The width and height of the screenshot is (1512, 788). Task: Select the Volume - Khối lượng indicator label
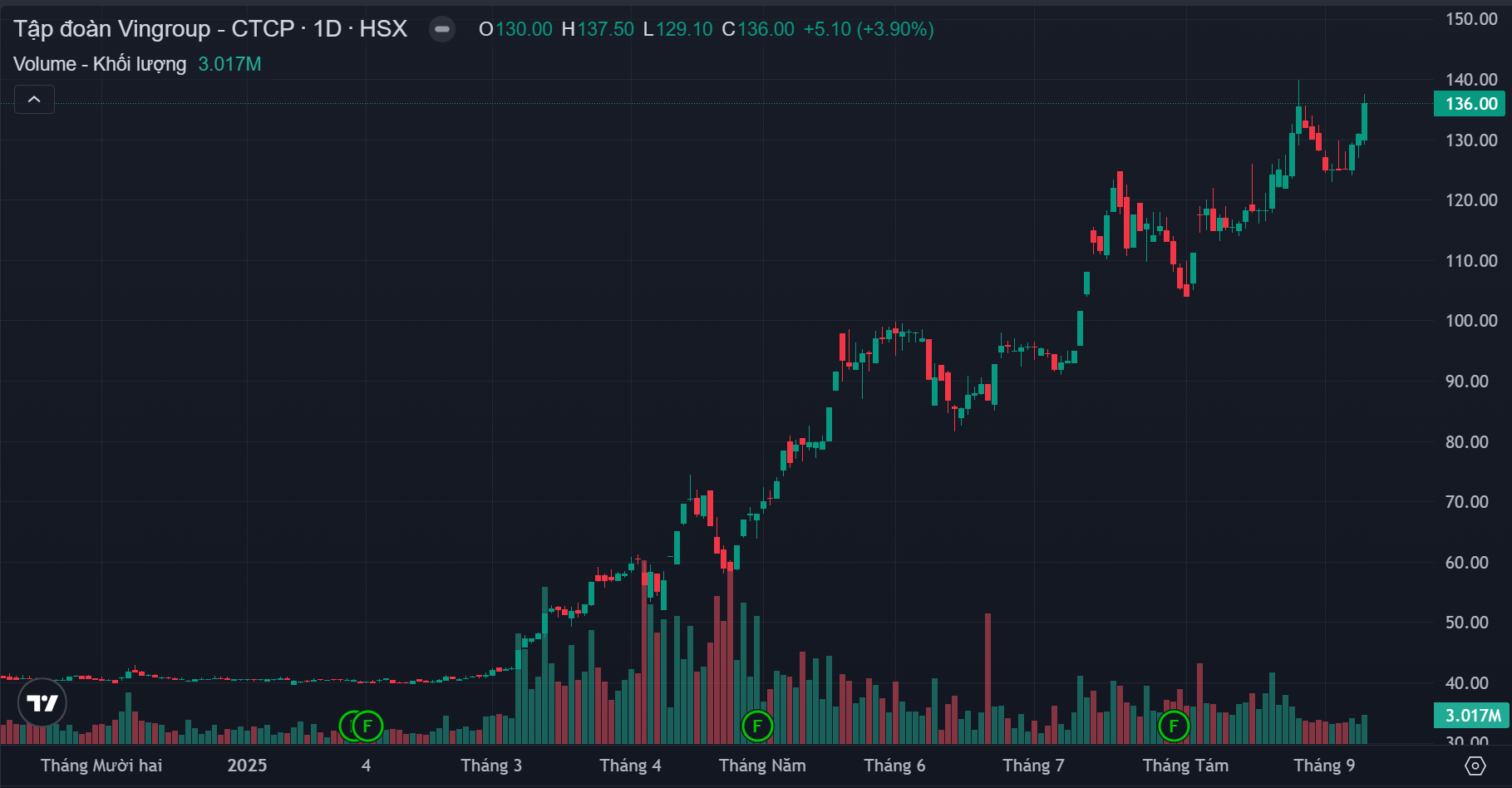100,64
